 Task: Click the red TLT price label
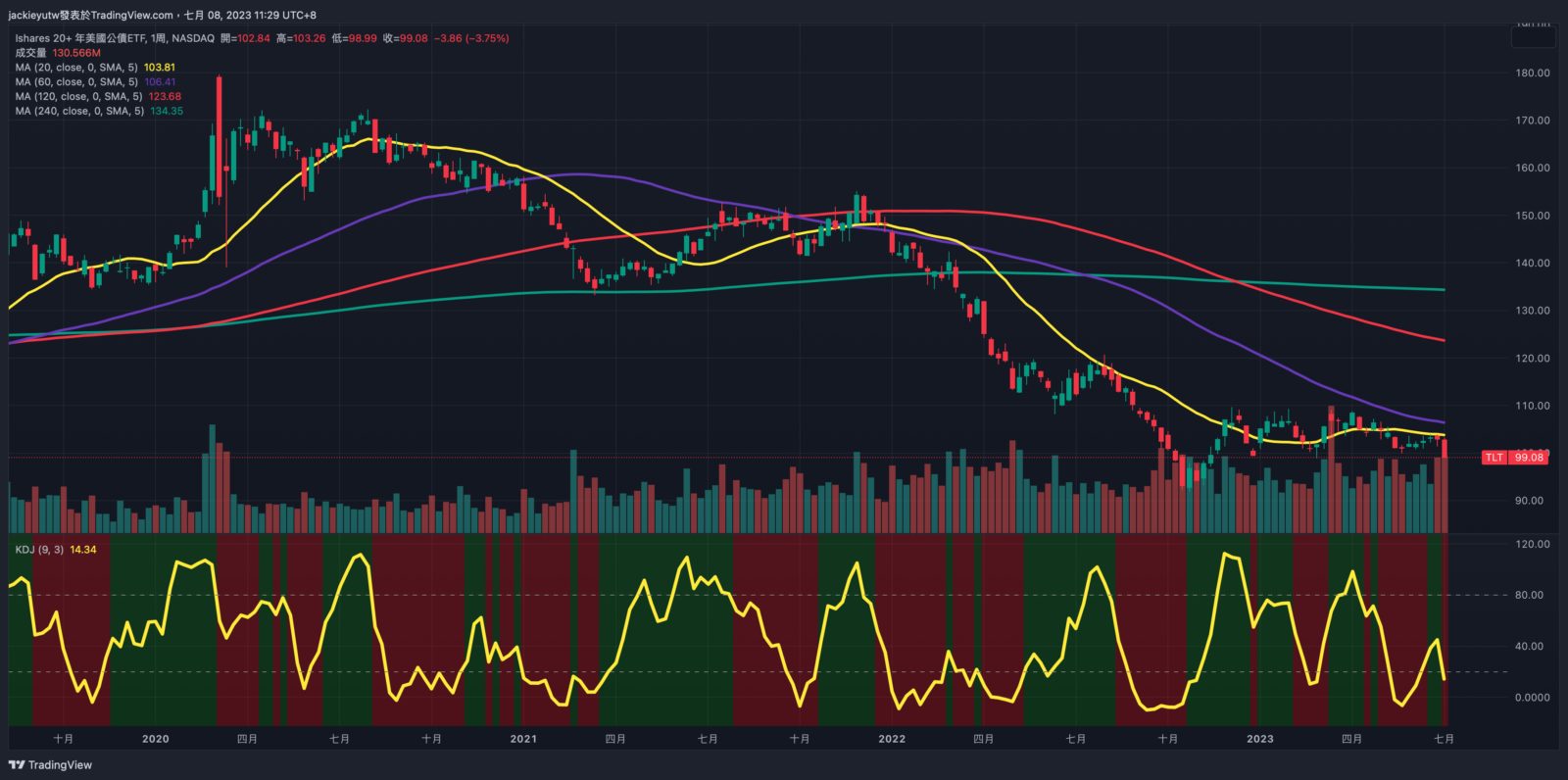click(1494, 458)
